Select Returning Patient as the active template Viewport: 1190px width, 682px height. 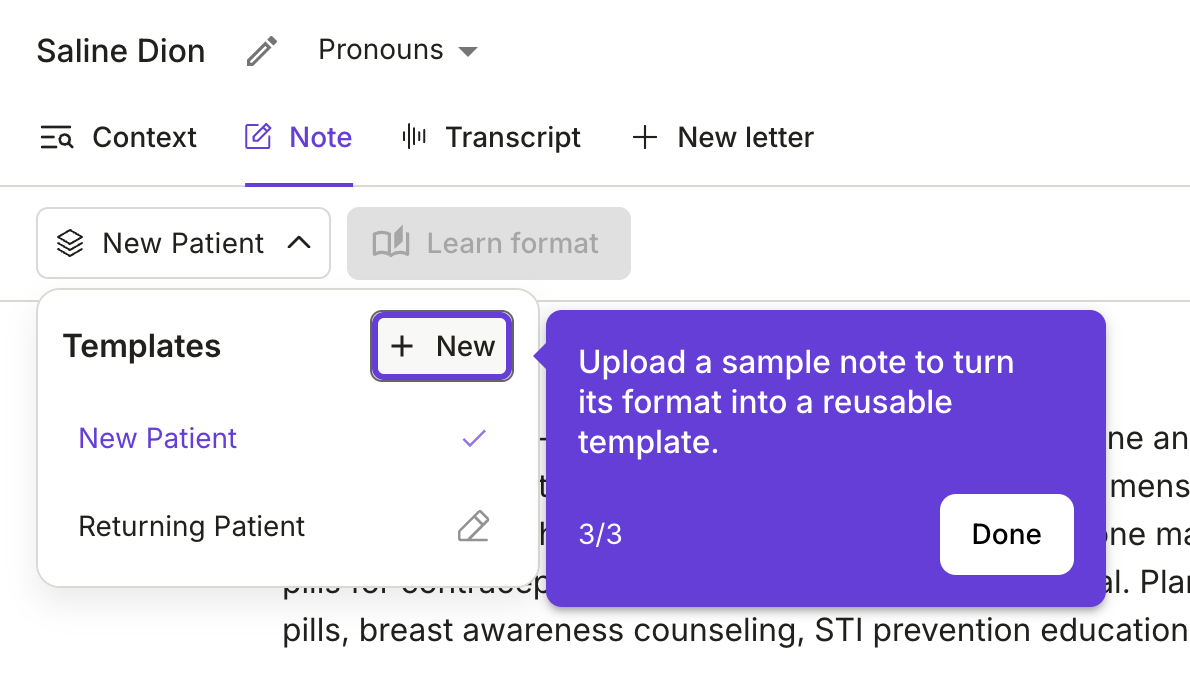coord(191,526)
